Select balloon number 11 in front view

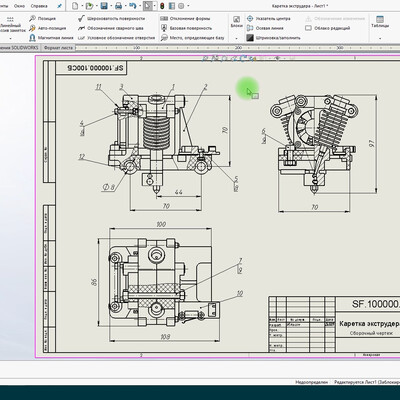pyautogui.click(x=98, y=87)
